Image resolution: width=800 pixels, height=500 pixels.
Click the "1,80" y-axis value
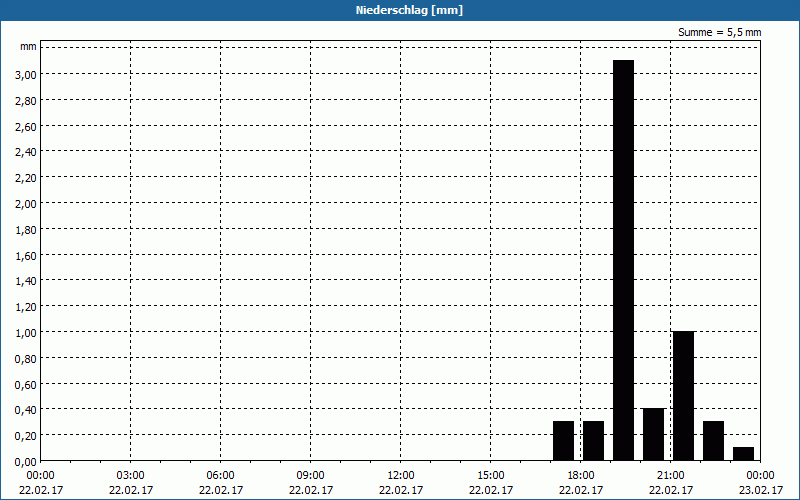26,230
